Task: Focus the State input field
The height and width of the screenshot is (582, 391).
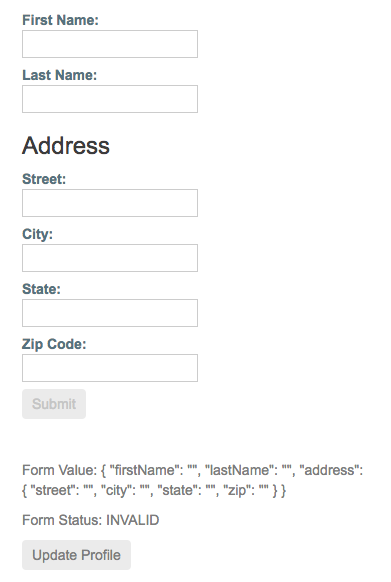Action: (x=110, y=313)
